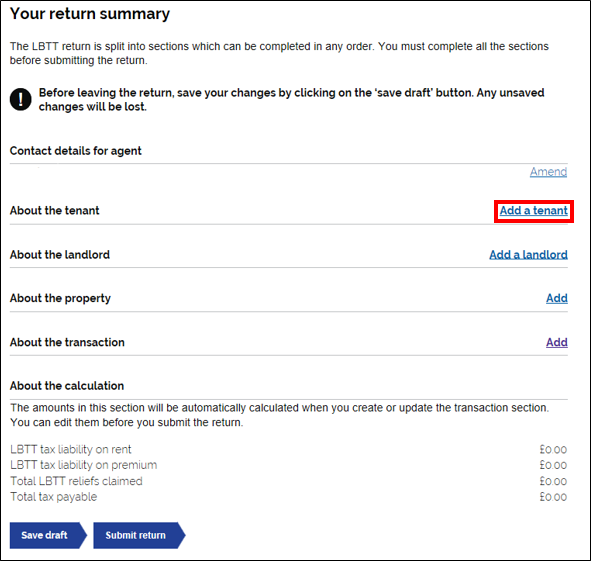Click the exclamation warning icon

tap(20, 100)
